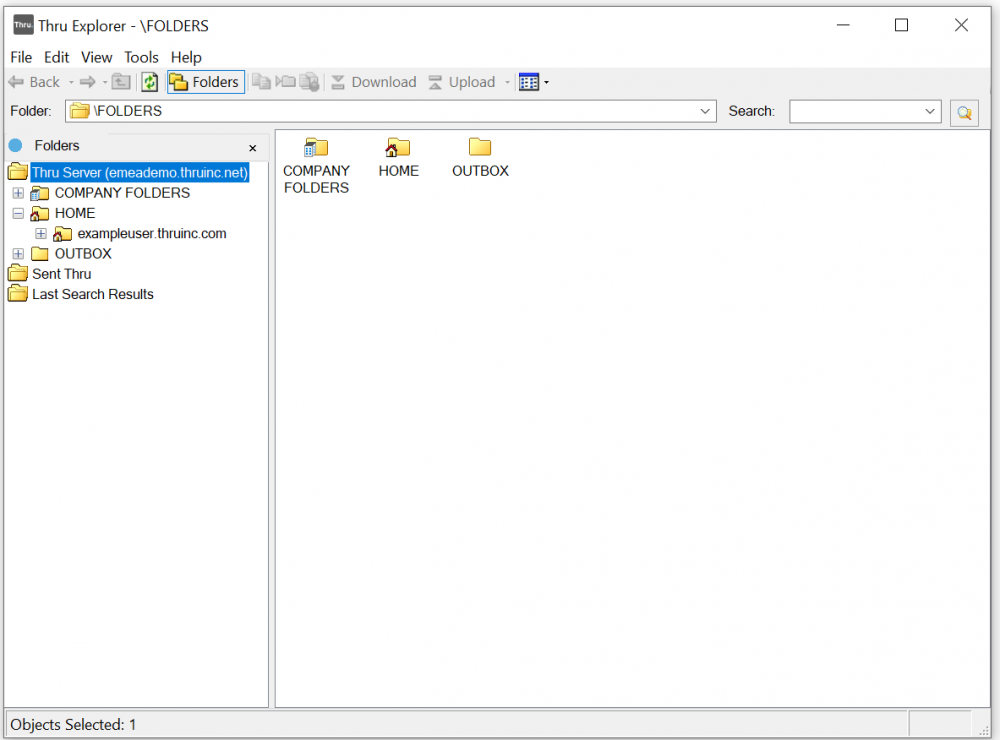This screenshot has width=1000, height=740.
Task: Collapse the HOME tree node
Action: [18, 213]
